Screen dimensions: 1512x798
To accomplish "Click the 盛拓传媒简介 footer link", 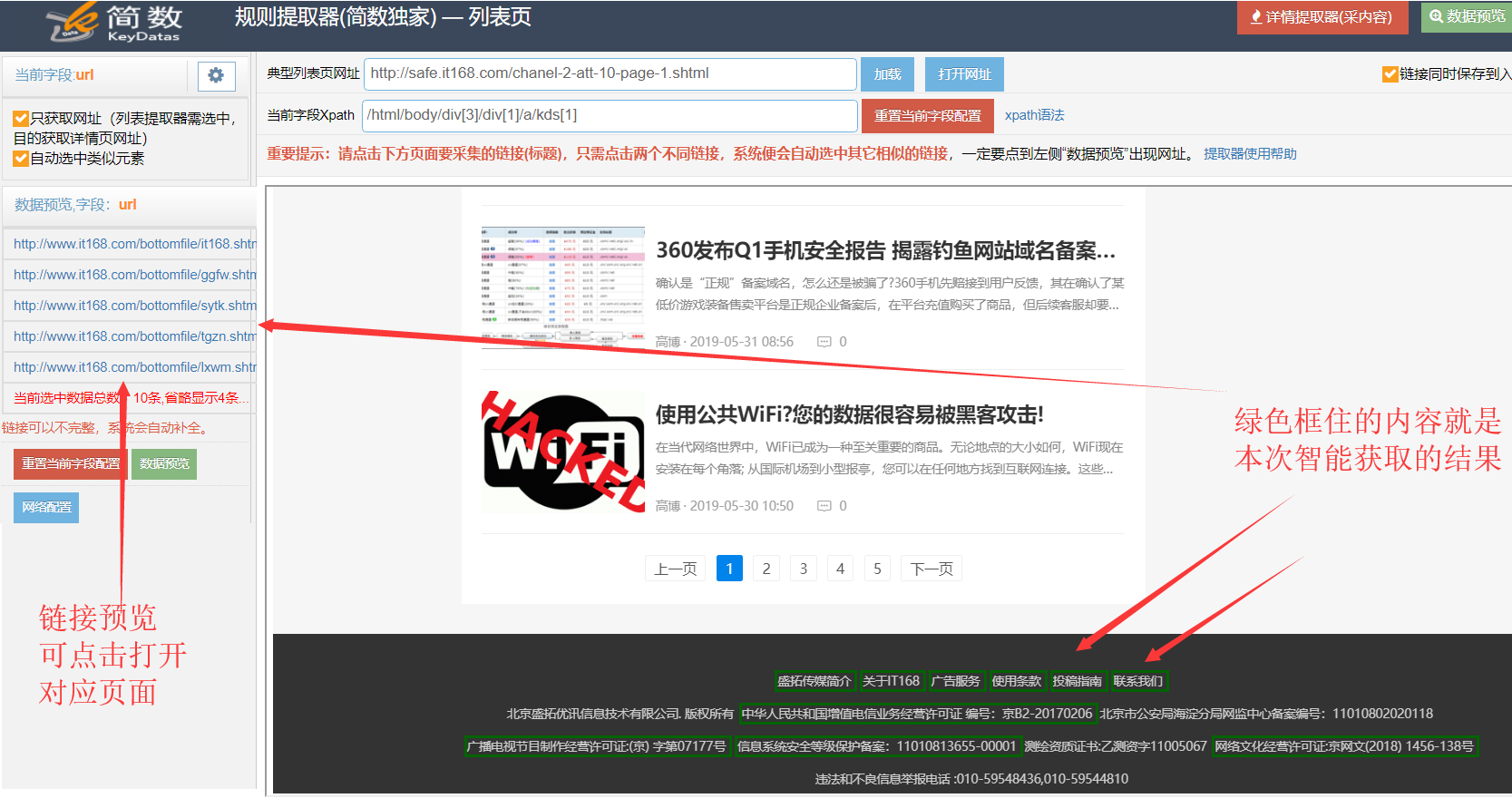I will tap(815, 681).
